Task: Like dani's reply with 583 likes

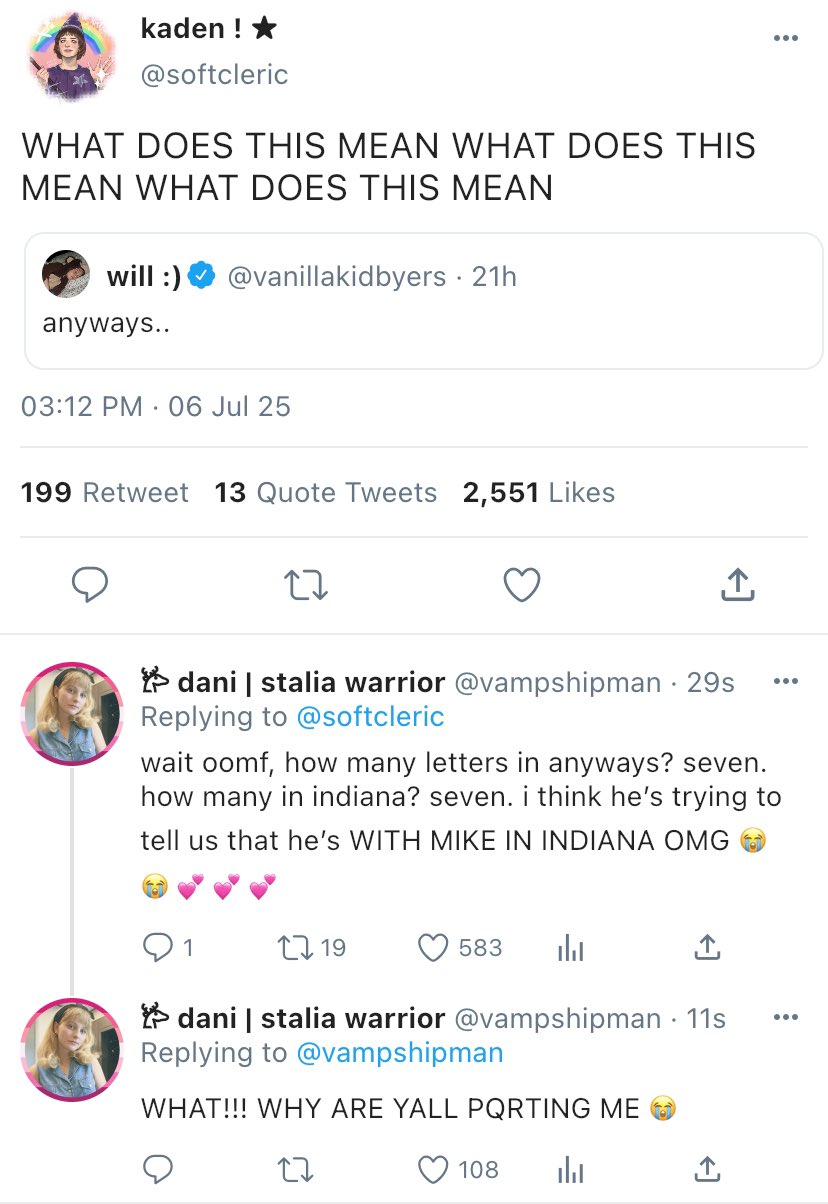Action: [432, 947]
